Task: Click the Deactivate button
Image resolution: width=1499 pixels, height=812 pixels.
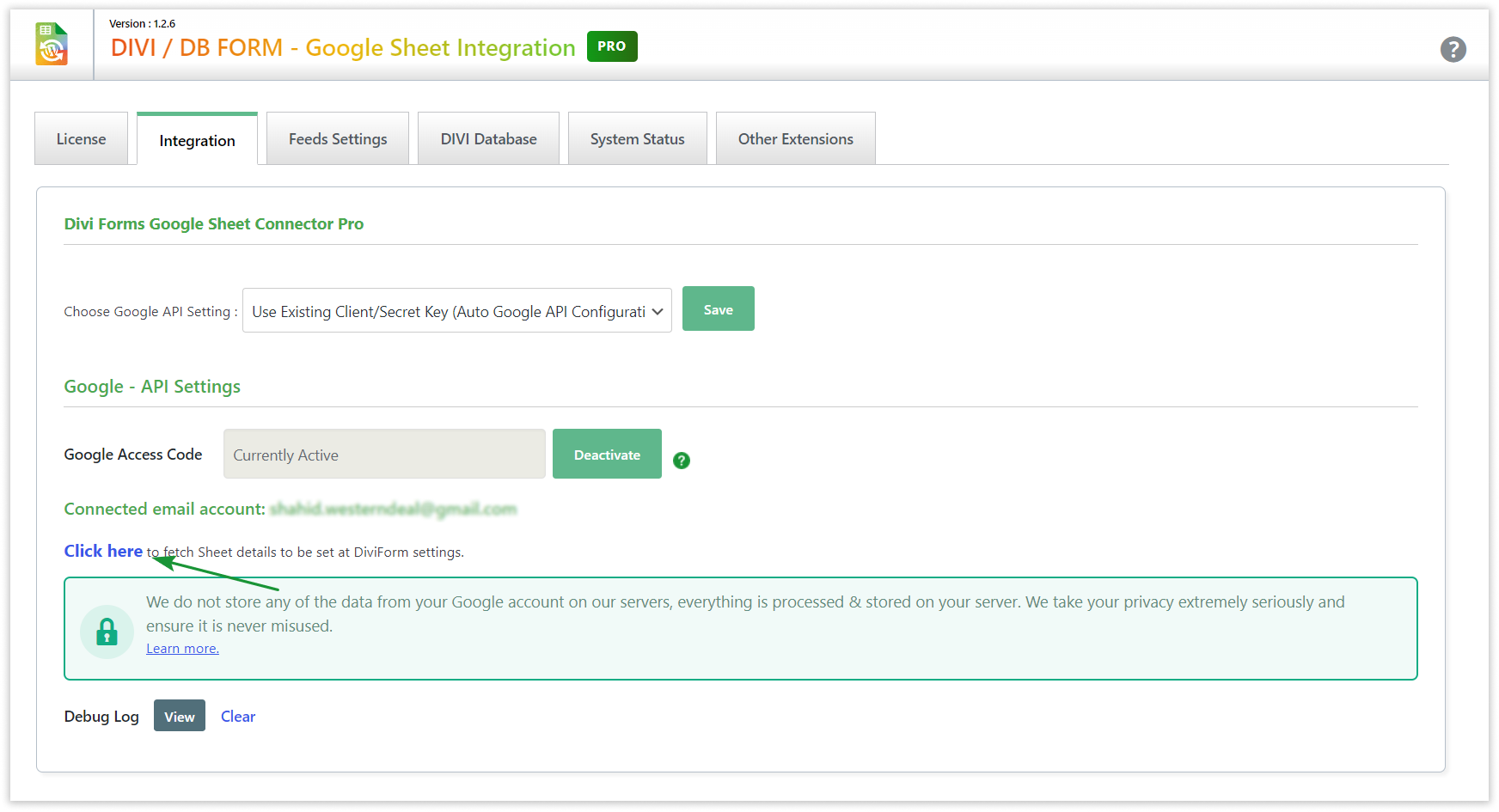Action: coord(607,455)
